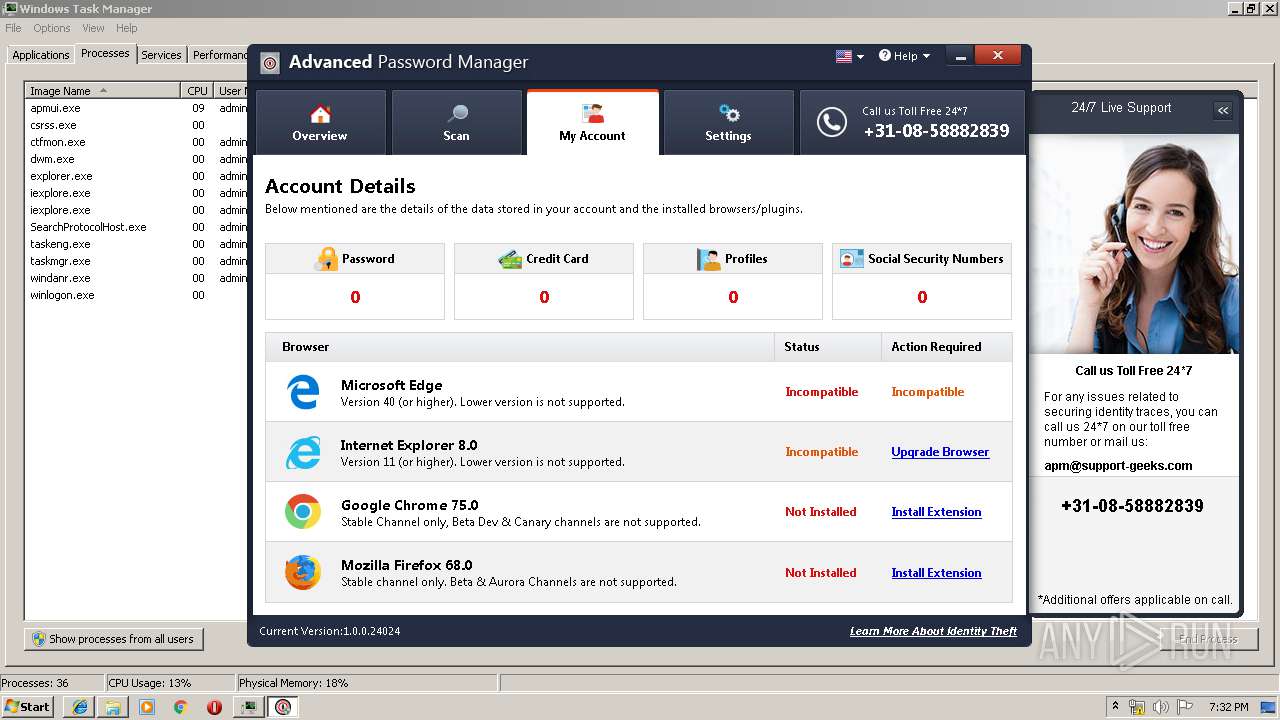
Task: Click the Browser column header
Action: [x=520, y=347]
